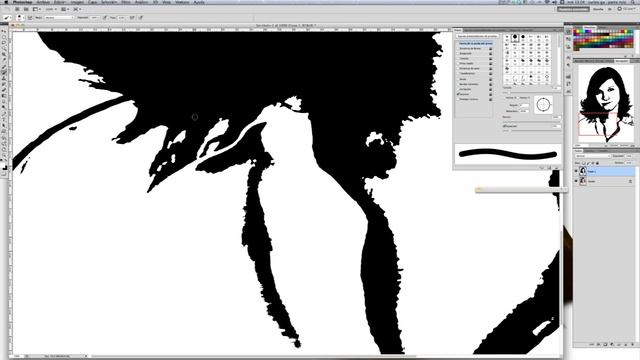This screenshot has width=640, height=360.
Task: Open the layer blend mode Normal dropdown
Action: (x=592, y=156)
